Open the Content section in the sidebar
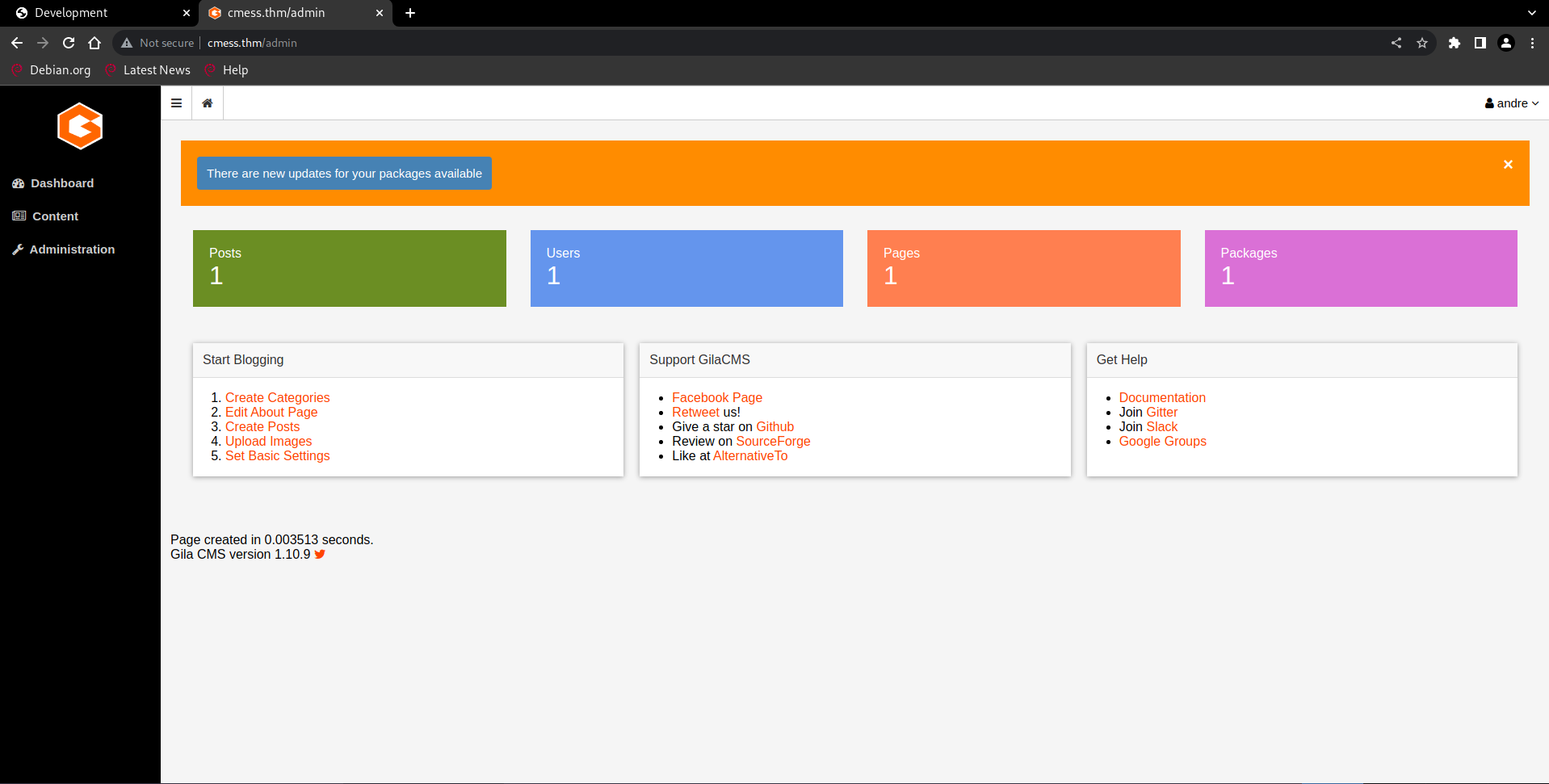The image size is (1549, 784). (x=54, y=216)
